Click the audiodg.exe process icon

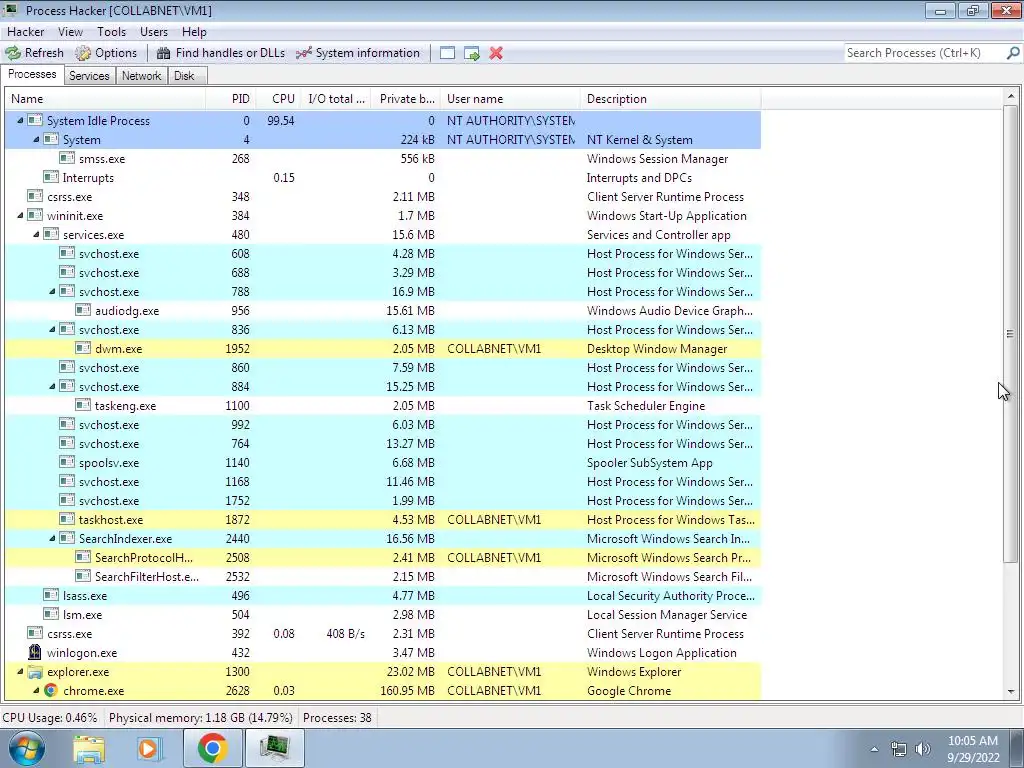pyautogui.click(x=83, y=310)
